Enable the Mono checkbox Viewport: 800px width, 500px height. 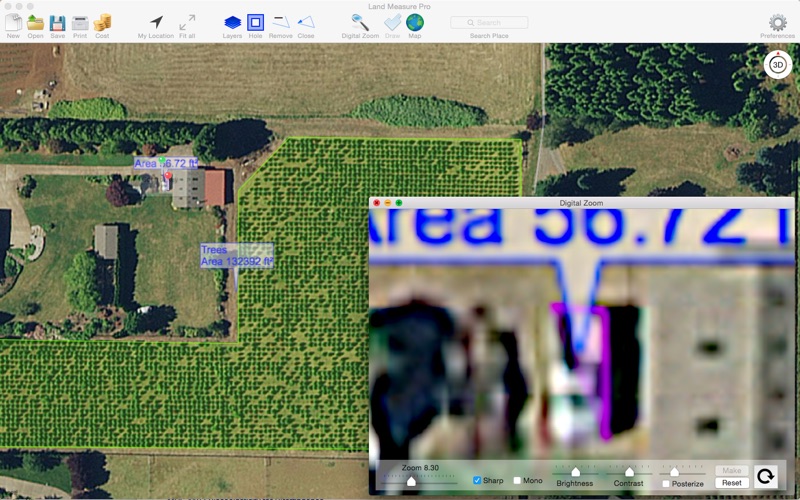click(517, 480)
